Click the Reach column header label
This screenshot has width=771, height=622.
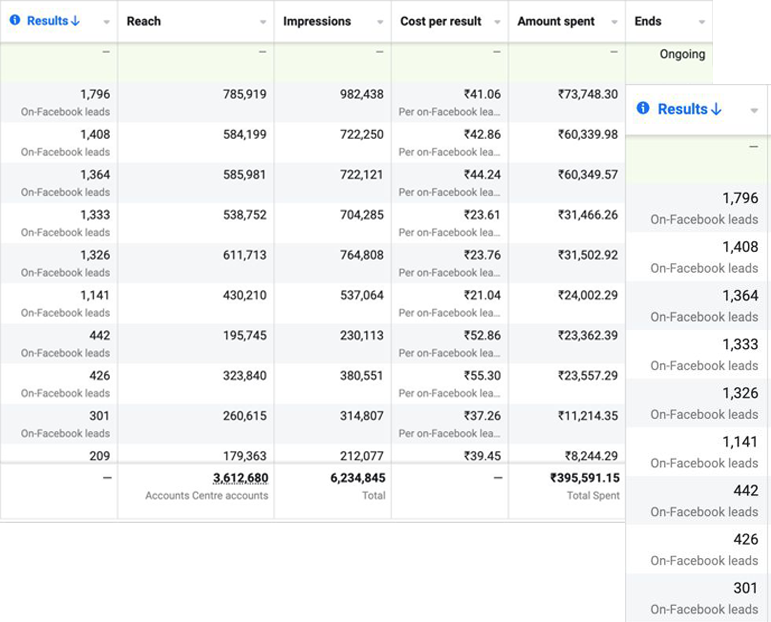(144, 21)
